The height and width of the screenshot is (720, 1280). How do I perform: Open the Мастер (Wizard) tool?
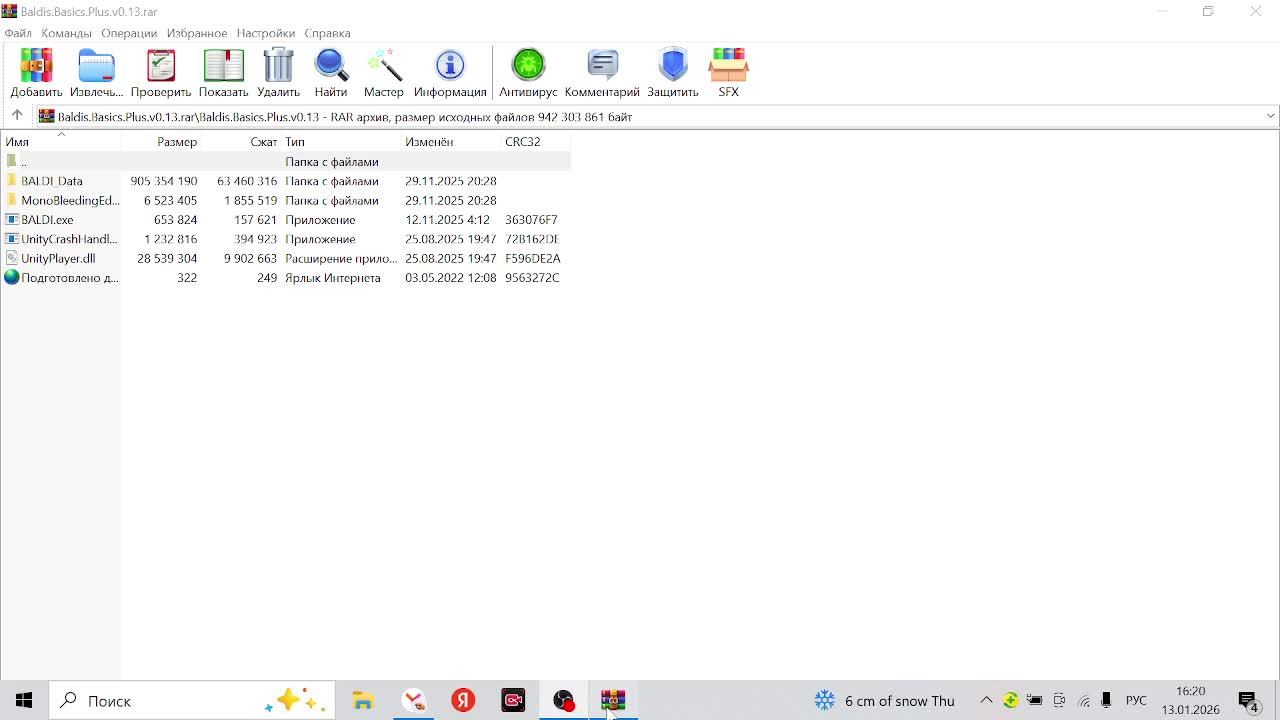(384, 73)
